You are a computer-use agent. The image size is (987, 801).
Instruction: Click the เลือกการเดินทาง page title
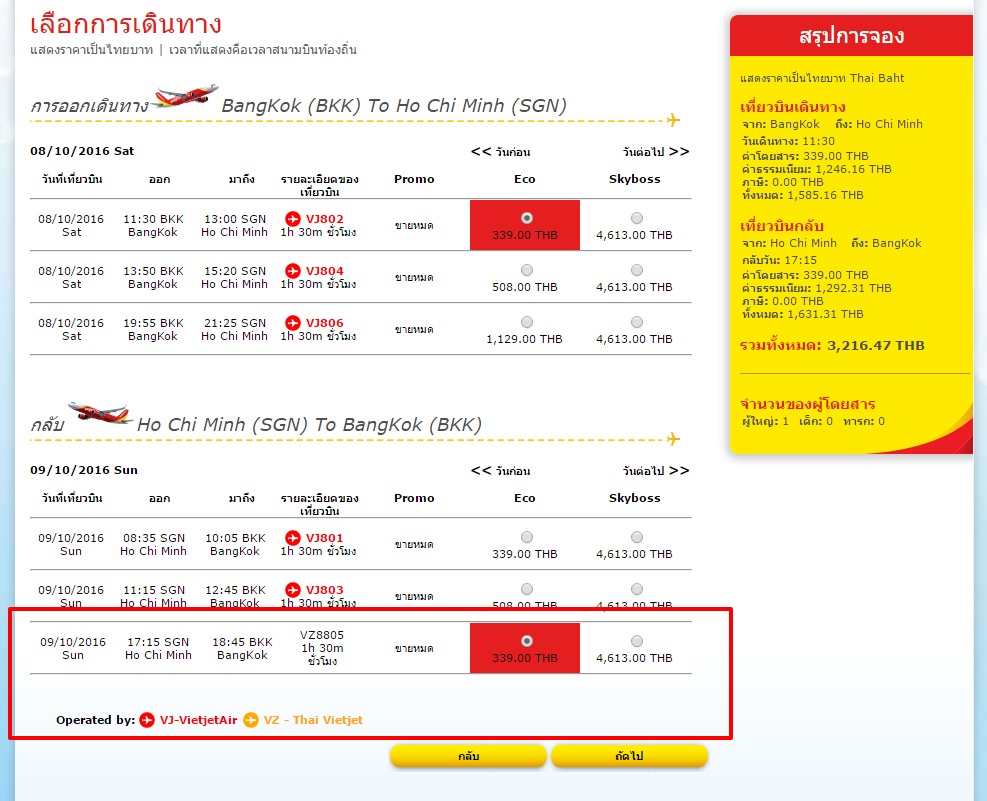[x=126, y=24]
